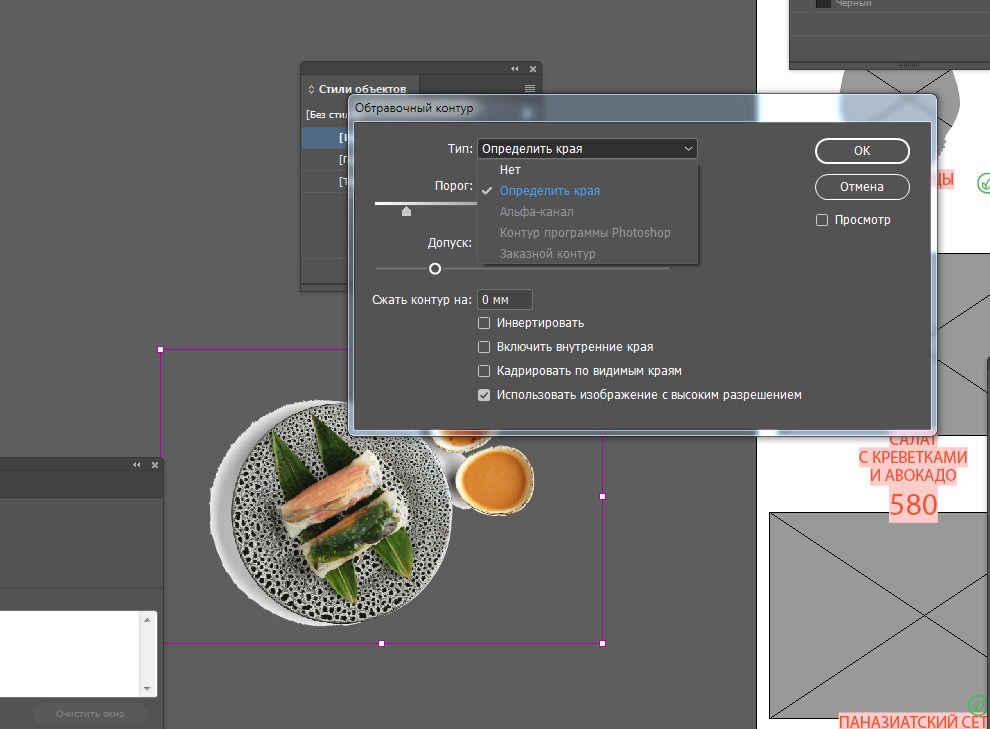
Task: Expand the Стили объектов panel title arrows
Action: tap(311, 90)
